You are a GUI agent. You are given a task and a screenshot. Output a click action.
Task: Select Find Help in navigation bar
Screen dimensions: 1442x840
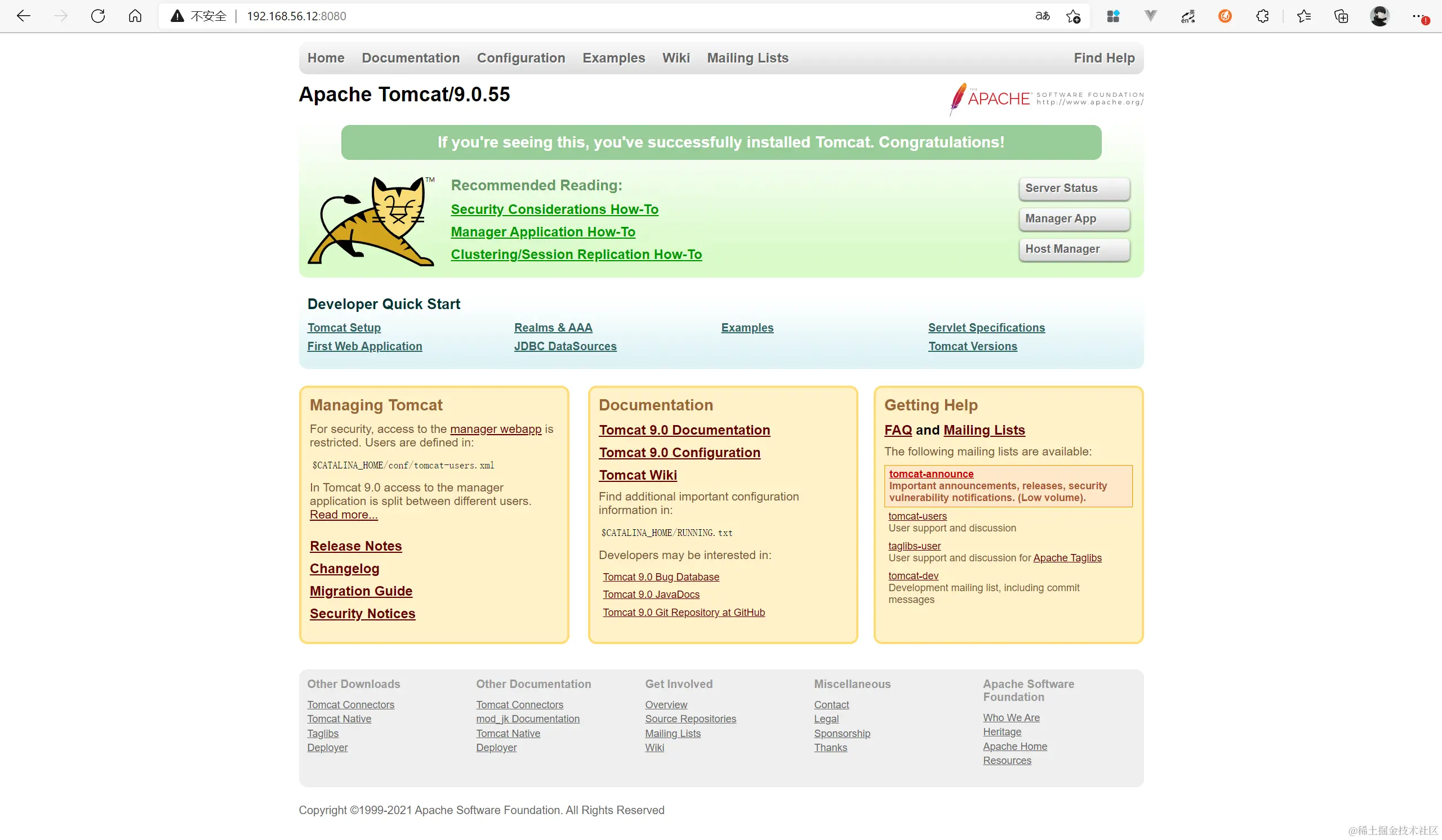(x=1103, y=58)
